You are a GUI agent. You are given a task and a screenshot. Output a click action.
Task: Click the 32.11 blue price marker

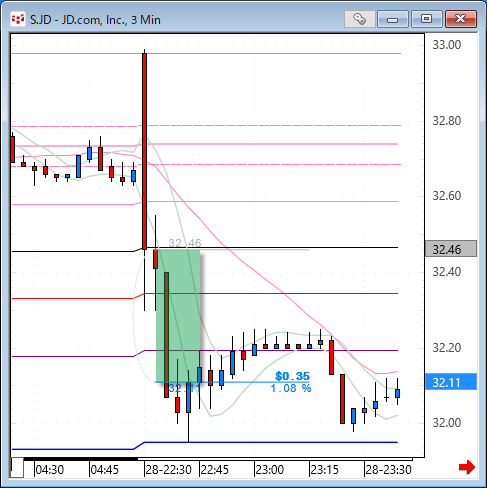coord(451,382)
